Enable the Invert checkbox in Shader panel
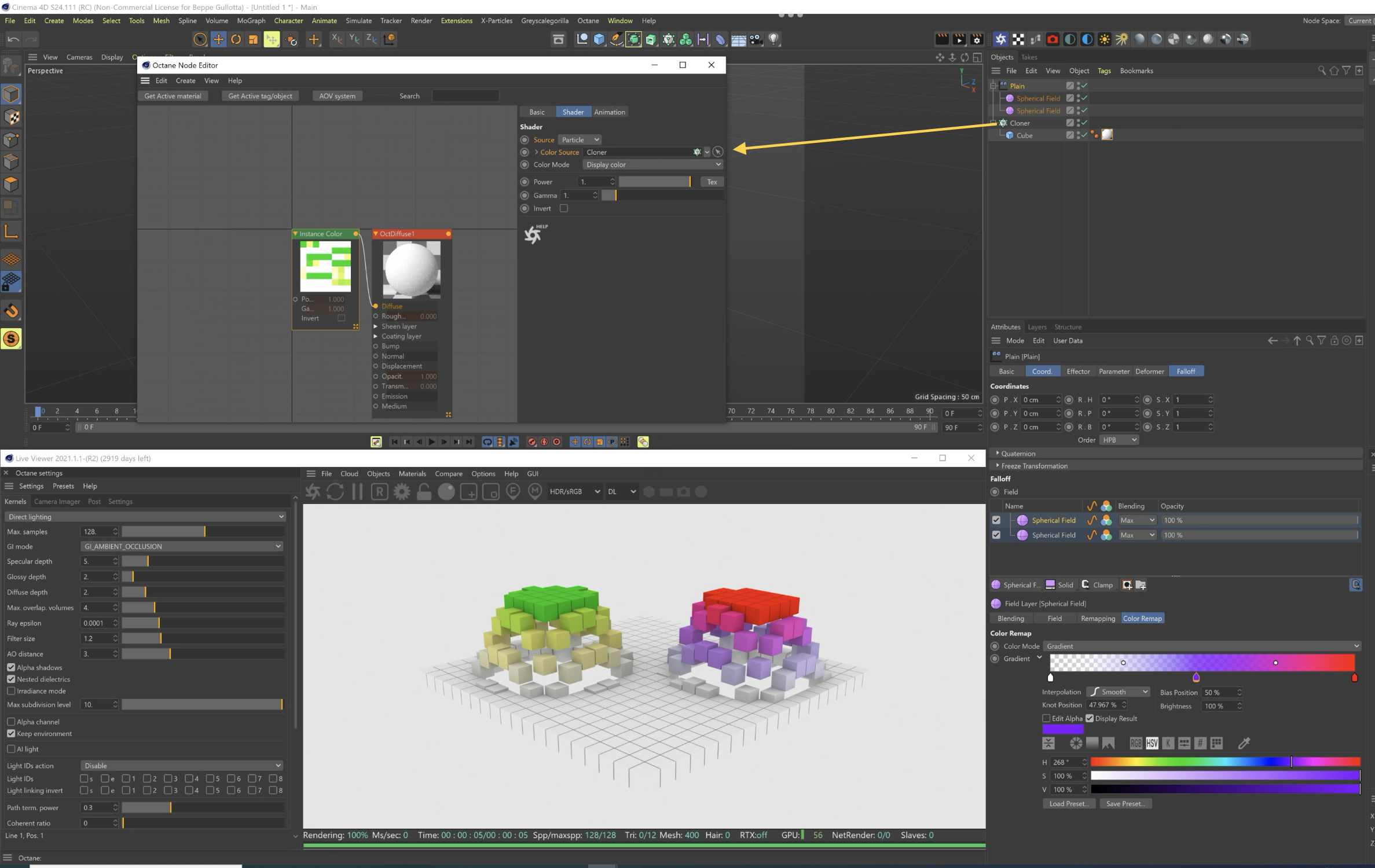The height and width of the screenshot is (868, 1375). tap(564, 208)
